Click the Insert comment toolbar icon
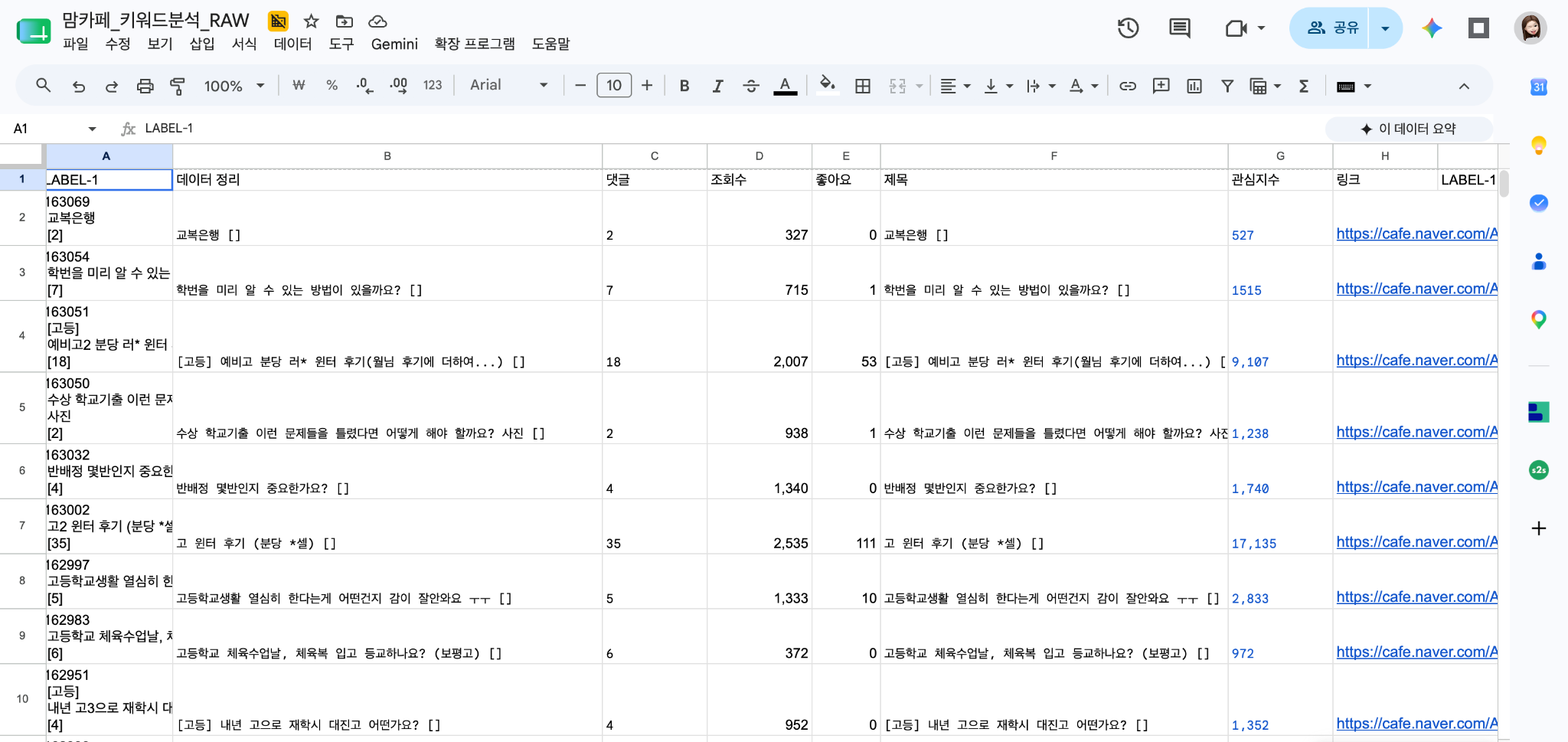 point(1161,86)
